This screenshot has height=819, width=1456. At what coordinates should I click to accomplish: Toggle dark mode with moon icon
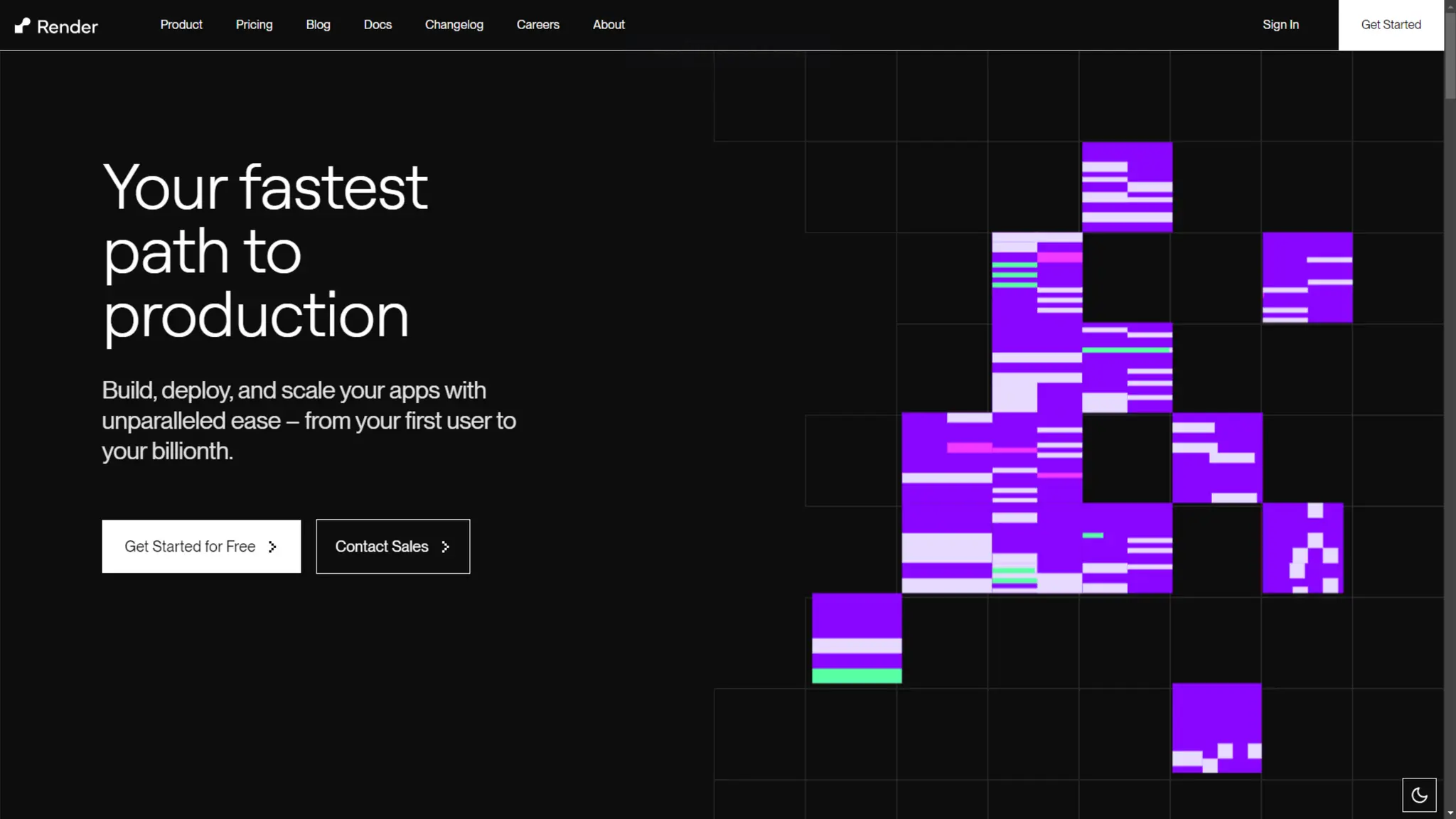[x=1419, y=795]
